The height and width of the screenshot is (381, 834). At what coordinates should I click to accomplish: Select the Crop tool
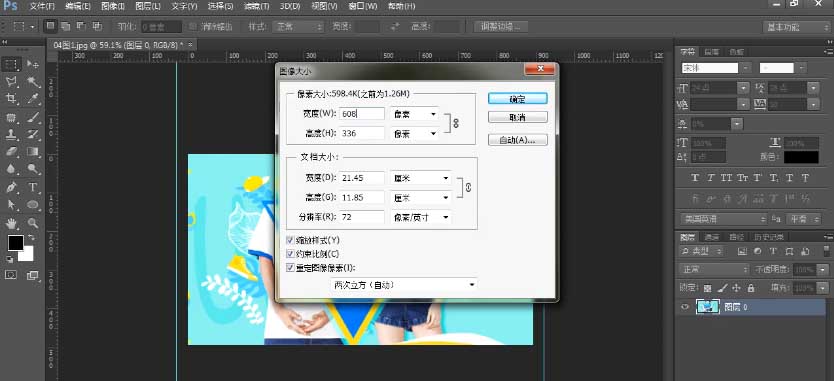pos(12,99)
